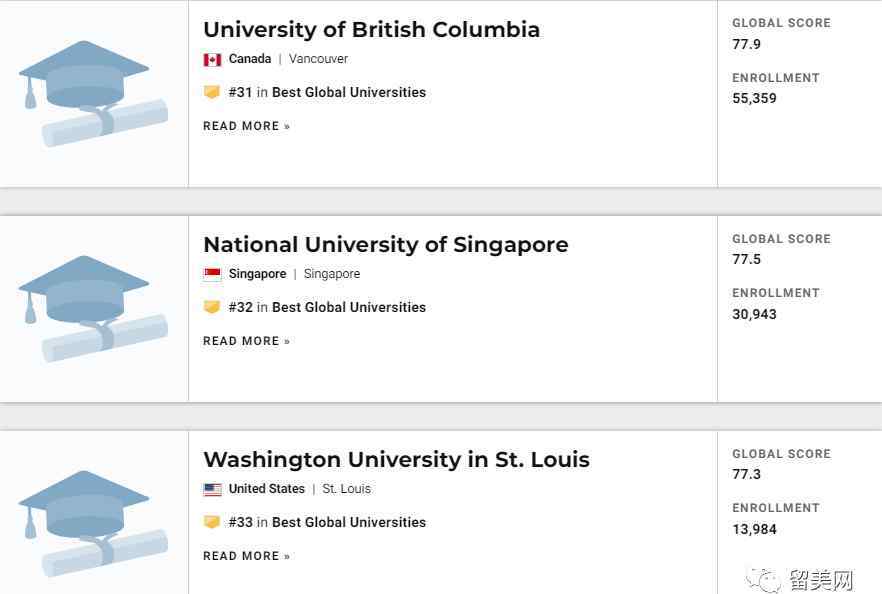The height and width of the screenshot is (594, 882).
Task: Click the graduation cap thumbnail for Washington University
Action: tap(93, 523)
